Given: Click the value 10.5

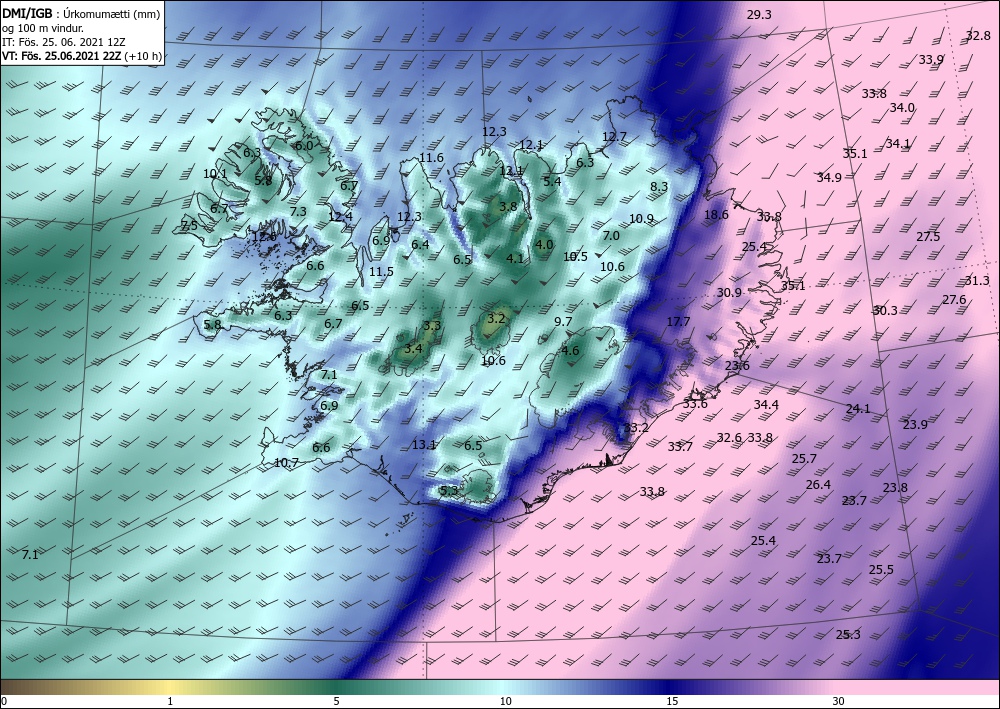Looking at the screenshot, I should [575, 257].
